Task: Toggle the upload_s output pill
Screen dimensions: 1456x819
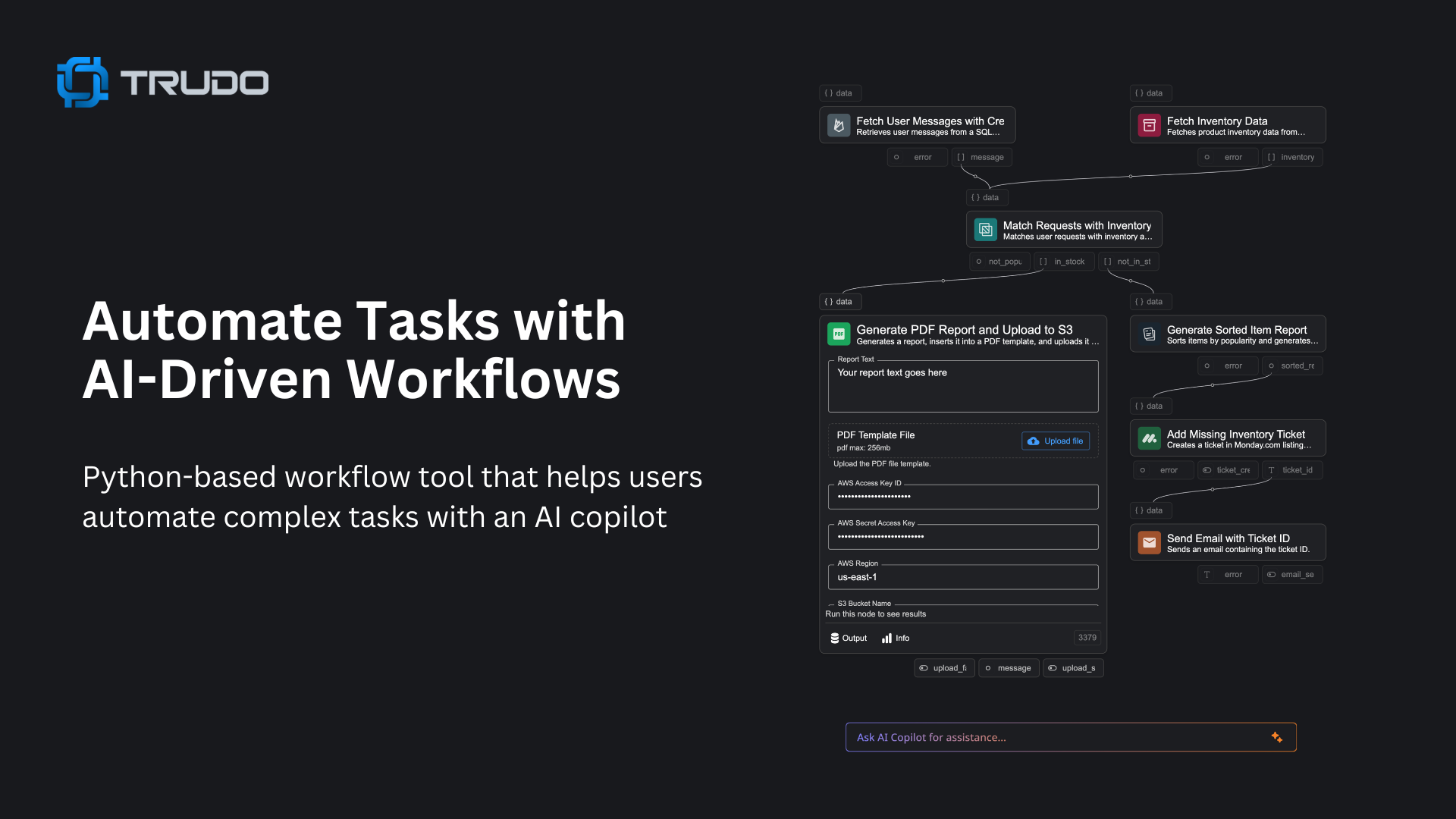Action: 1072,668
